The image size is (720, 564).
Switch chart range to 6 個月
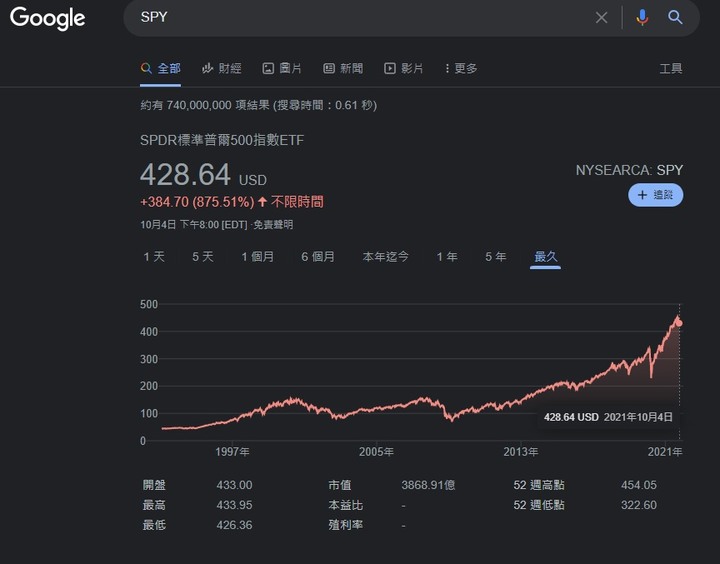[318, 256]
